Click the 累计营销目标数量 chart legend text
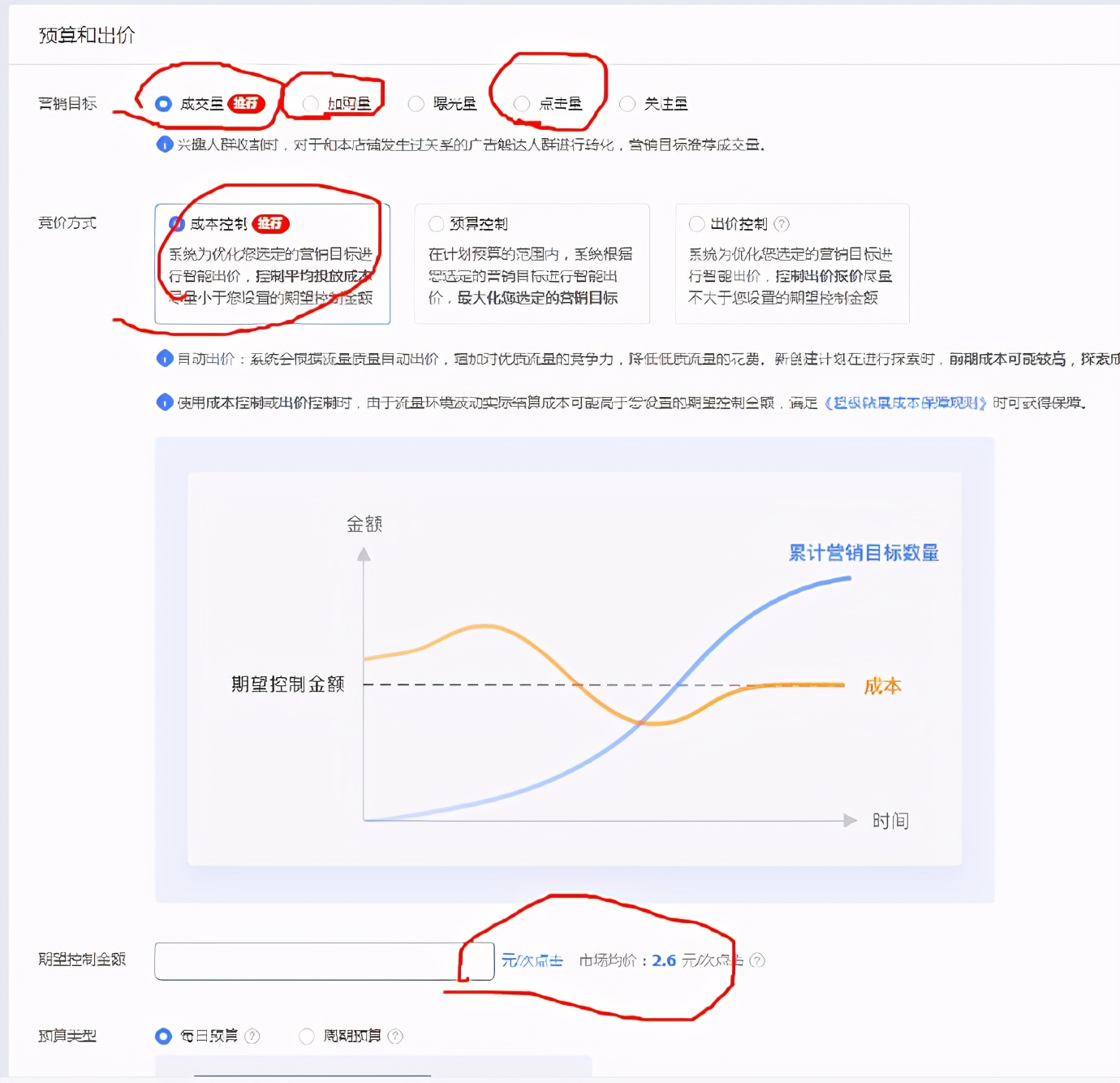This screenshot has height=1083, width=1120. (x=864, y=553)
